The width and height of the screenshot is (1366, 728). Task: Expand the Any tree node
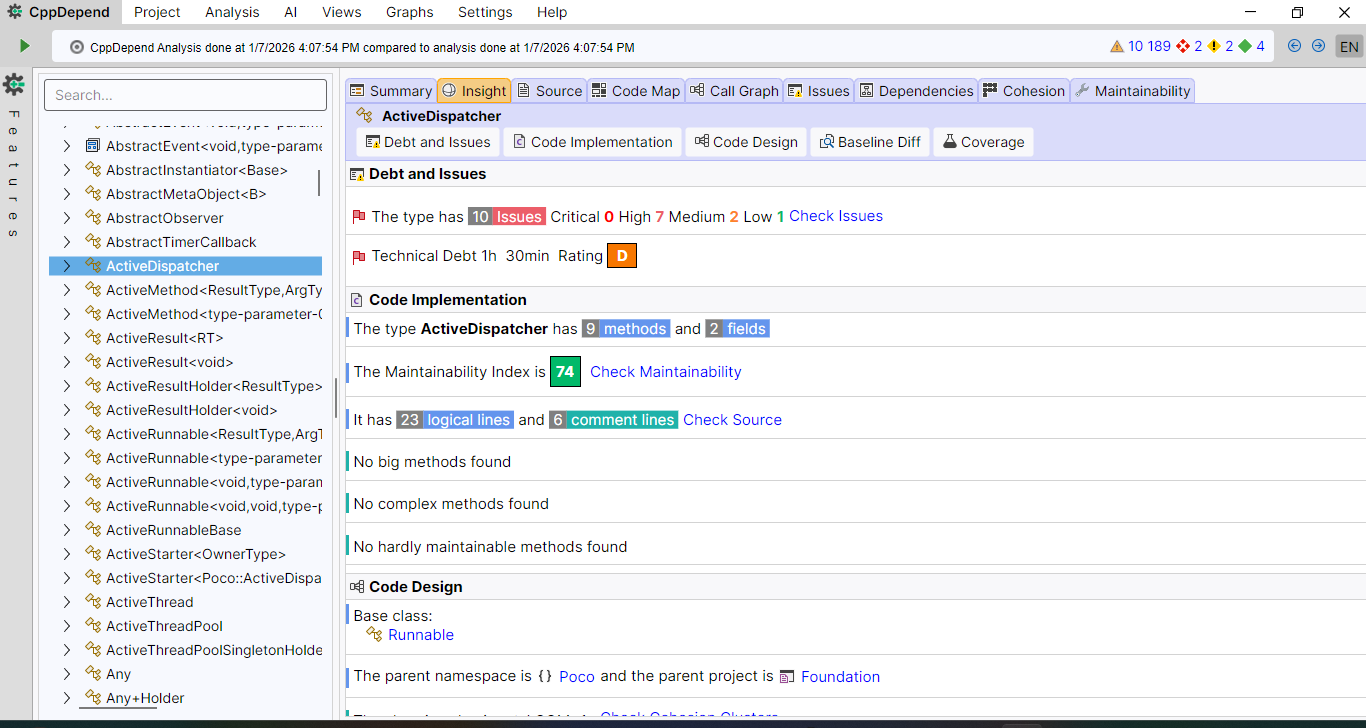[66, 673]
